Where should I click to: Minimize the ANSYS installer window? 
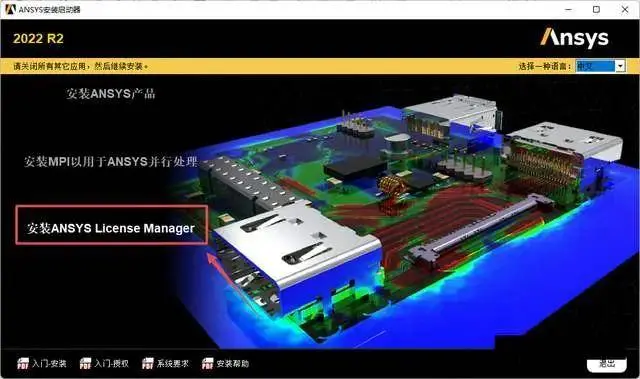point(568,9)
